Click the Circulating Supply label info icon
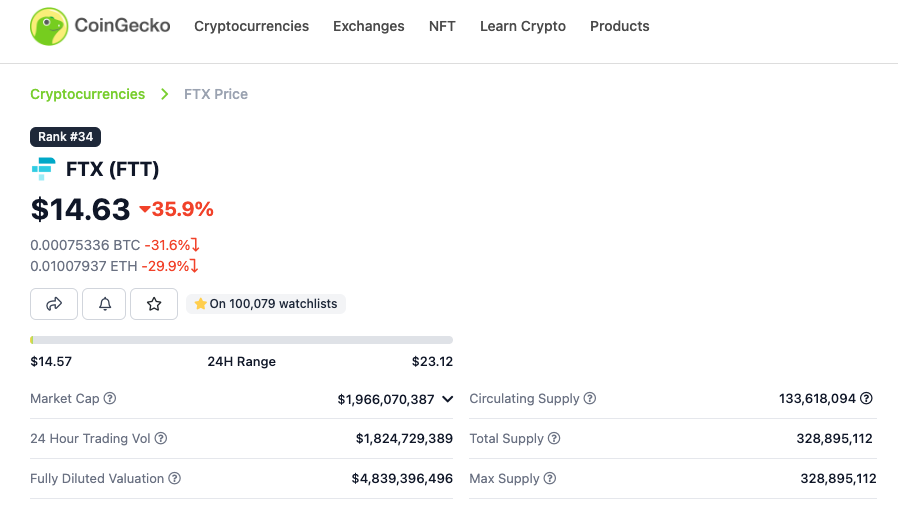This screenshot has width=898, height=511. coord(590,398)
